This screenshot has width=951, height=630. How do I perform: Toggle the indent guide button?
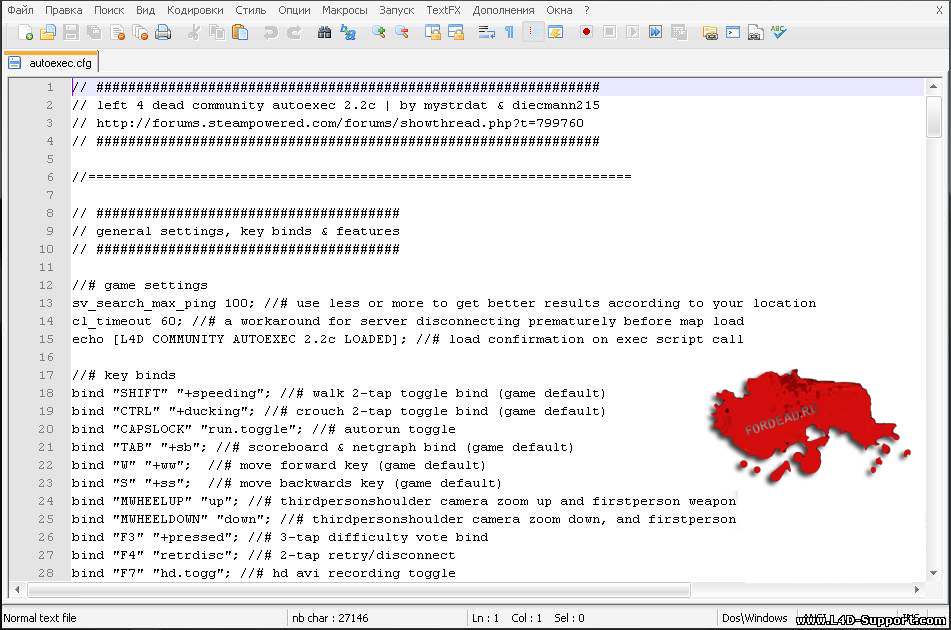[x=532, y=32]
